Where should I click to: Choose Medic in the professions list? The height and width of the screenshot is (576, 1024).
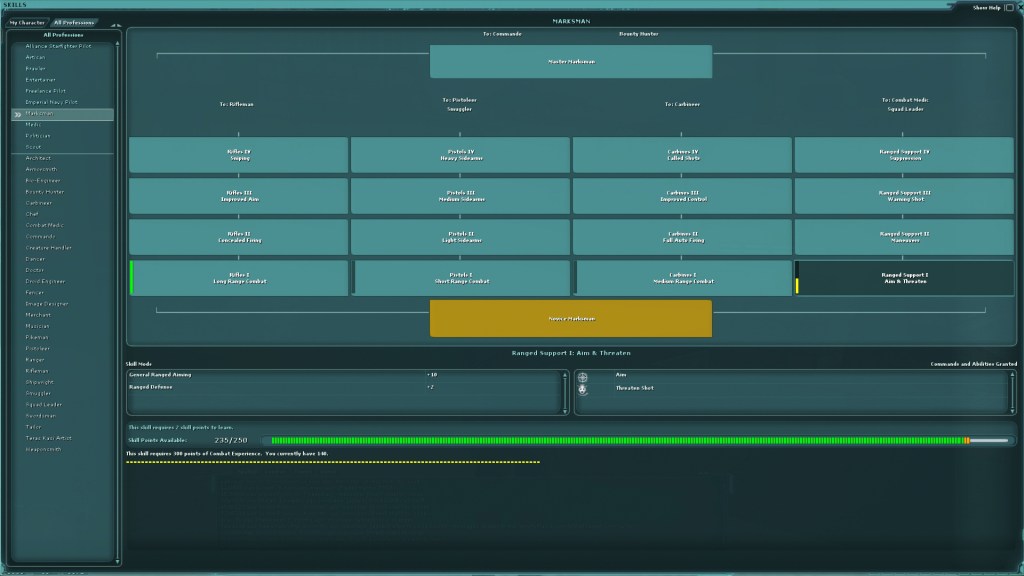(x=33, y=125)
